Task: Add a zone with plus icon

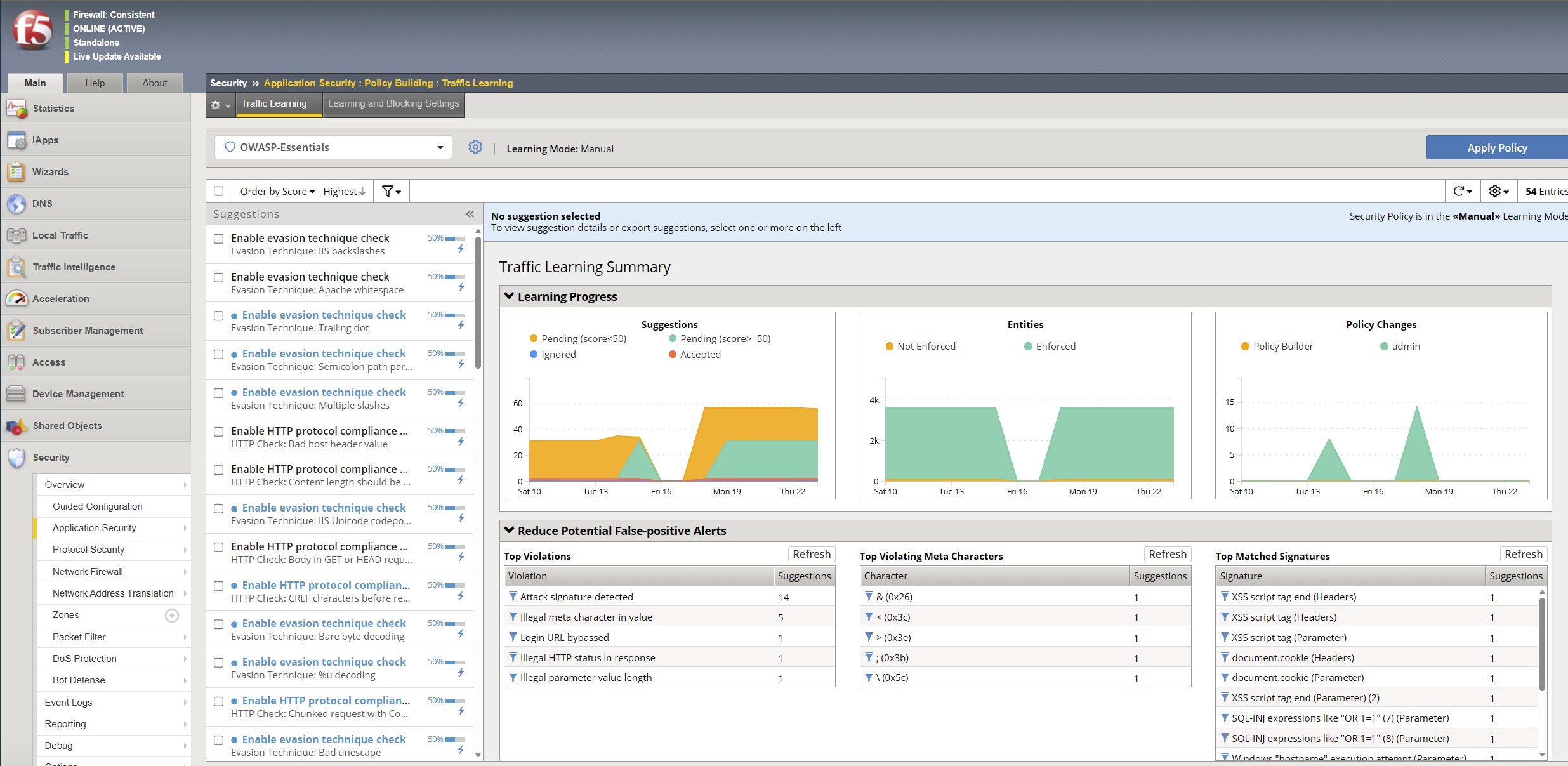Action: [172, 615]
